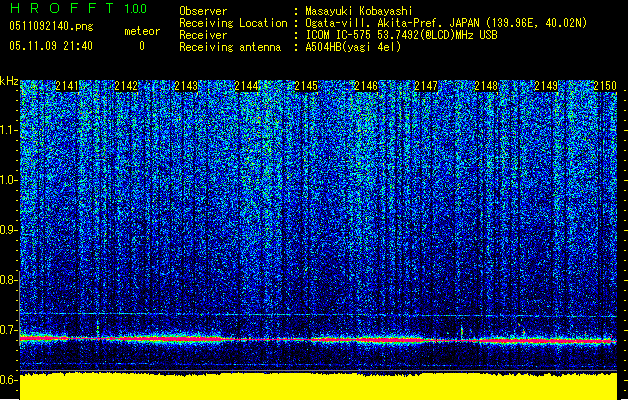
Task: Click the 1.1 frequency axis label
Action: click(8, 130)
